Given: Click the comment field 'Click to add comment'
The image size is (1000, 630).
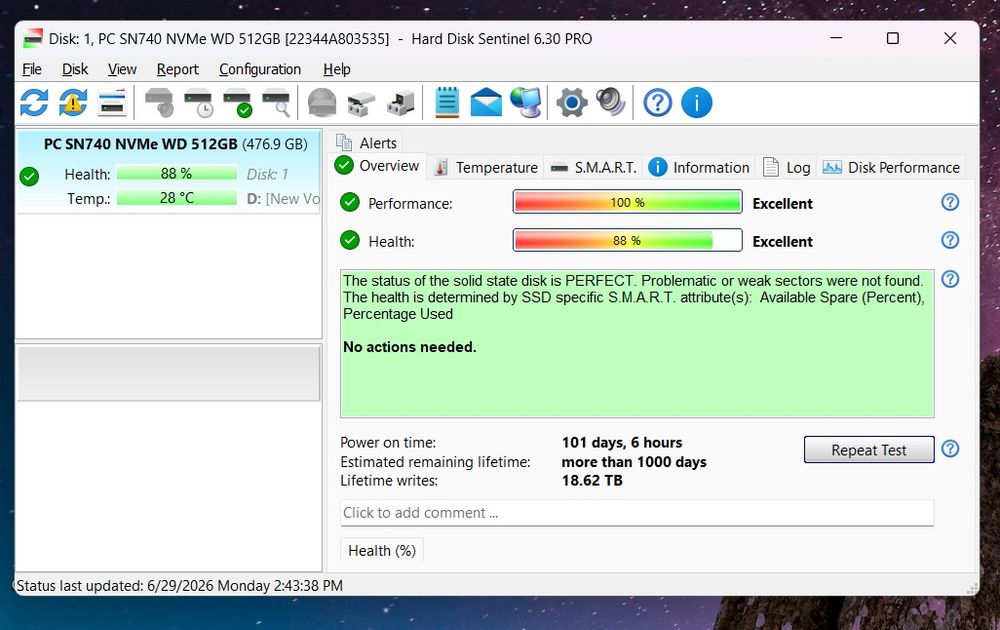Looking at the screenshot, I should (x=637, y=513).
